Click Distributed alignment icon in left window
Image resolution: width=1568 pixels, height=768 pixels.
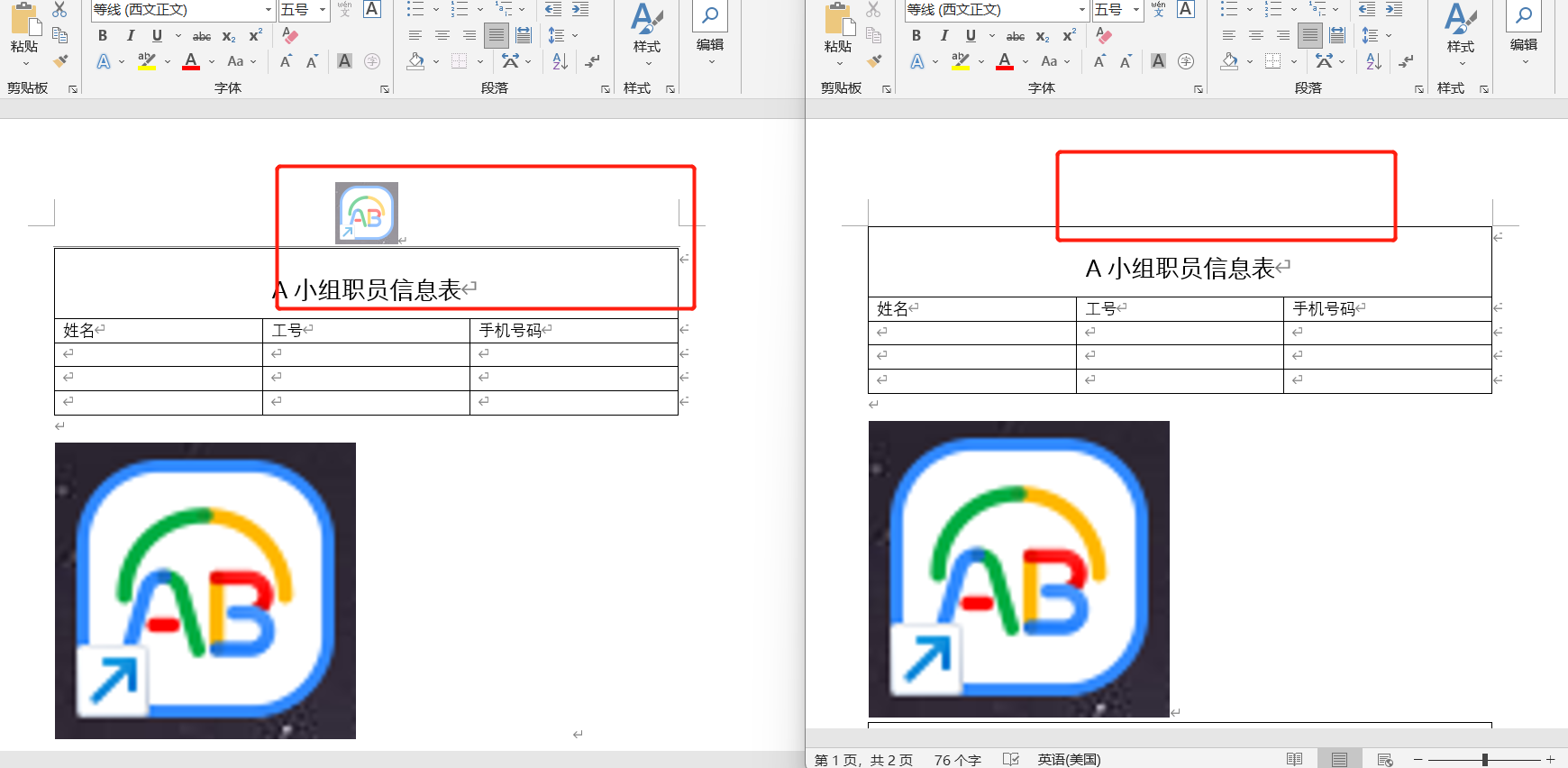(524, 35)
